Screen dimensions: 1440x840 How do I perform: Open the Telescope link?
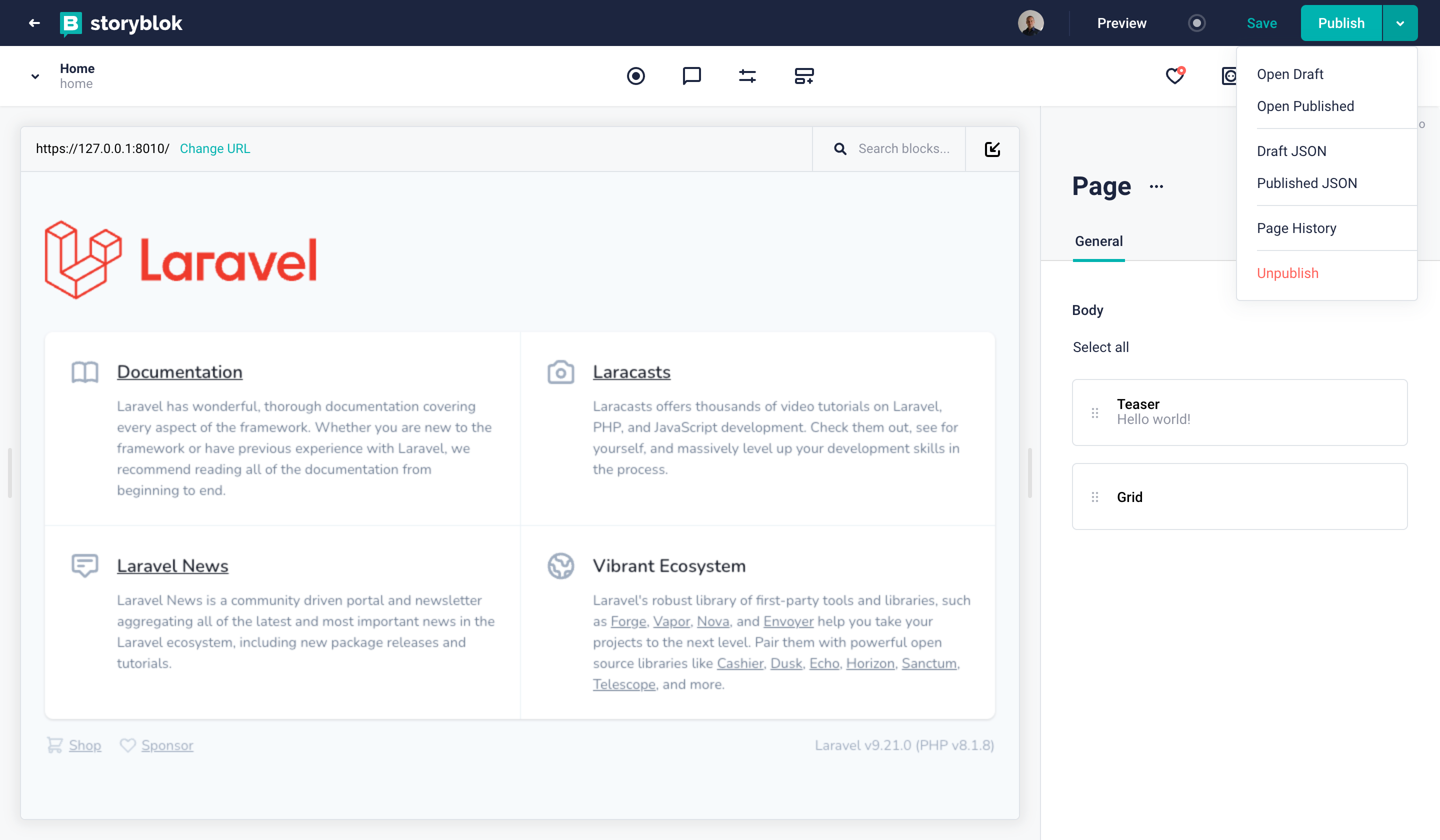click(x=623, y=684)
